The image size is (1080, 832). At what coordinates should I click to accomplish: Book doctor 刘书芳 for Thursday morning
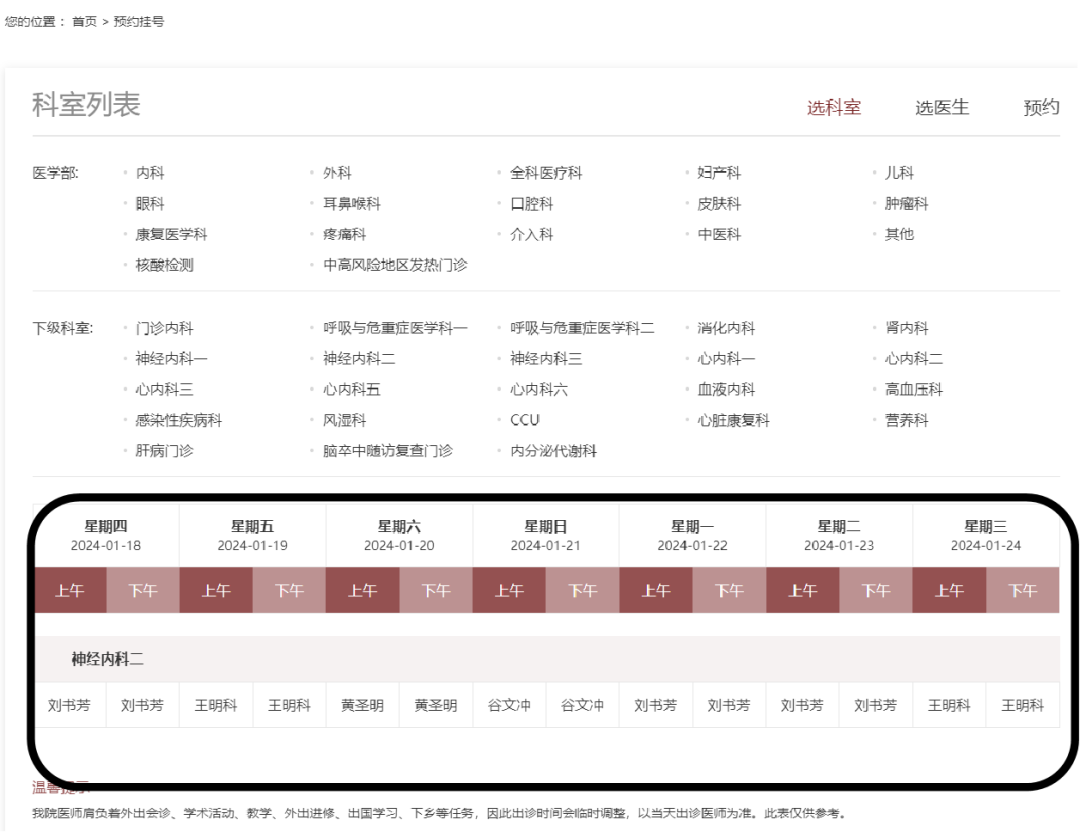click(69, 705)
